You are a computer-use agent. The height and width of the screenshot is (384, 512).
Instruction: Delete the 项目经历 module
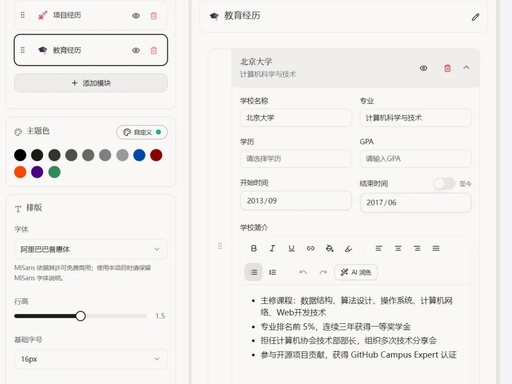(x=154, y=16)
